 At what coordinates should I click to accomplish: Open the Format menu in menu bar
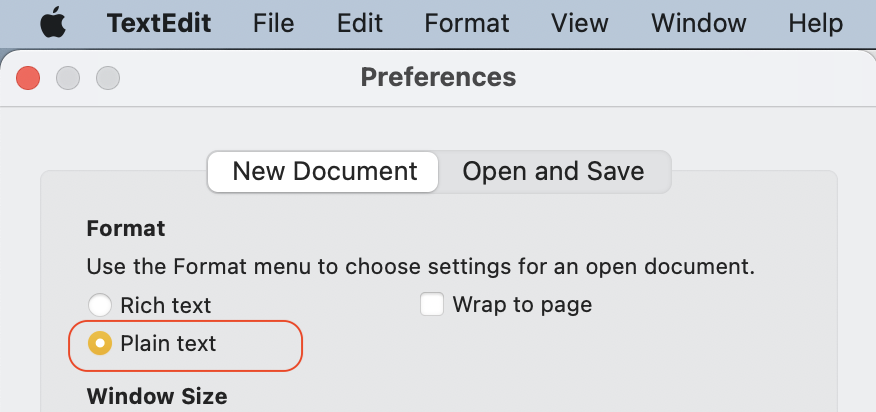point(467,23)
